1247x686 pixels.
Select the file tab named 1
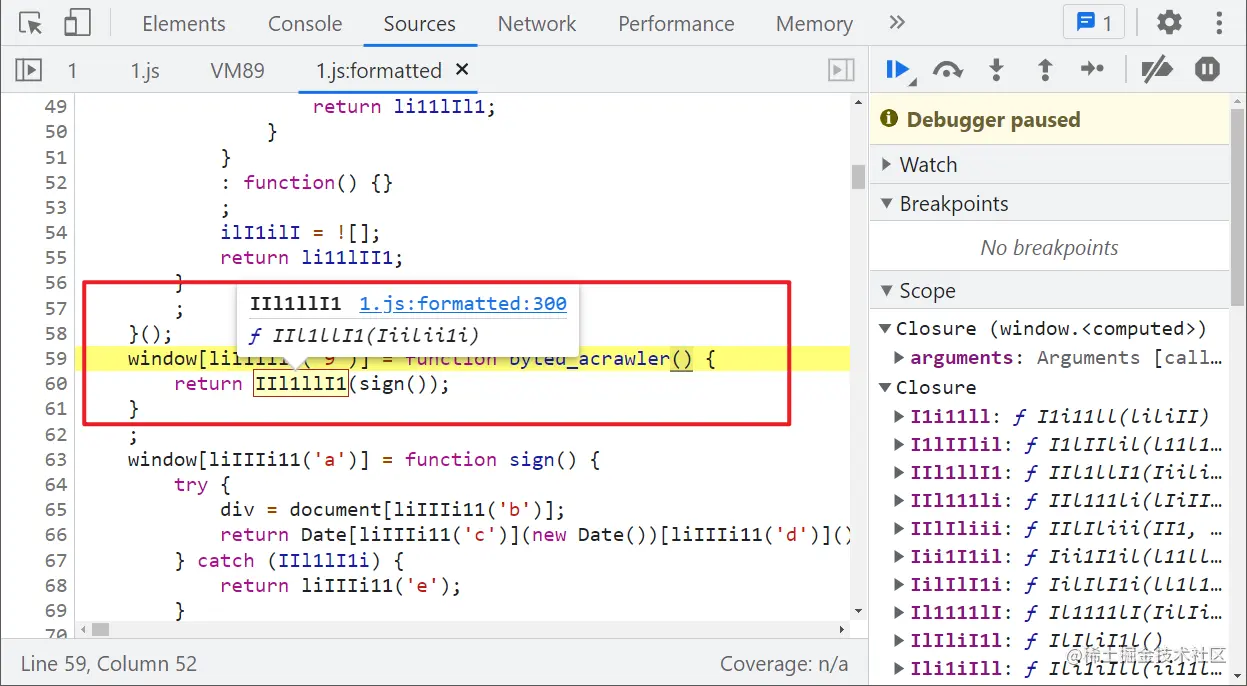click(72, 71)
